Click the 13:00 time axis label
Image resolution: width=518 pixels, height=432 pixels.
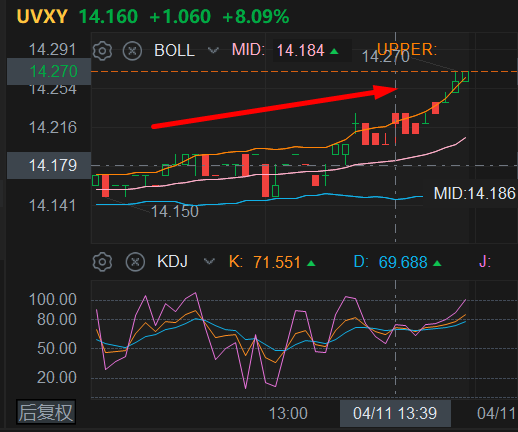point(288,413)
